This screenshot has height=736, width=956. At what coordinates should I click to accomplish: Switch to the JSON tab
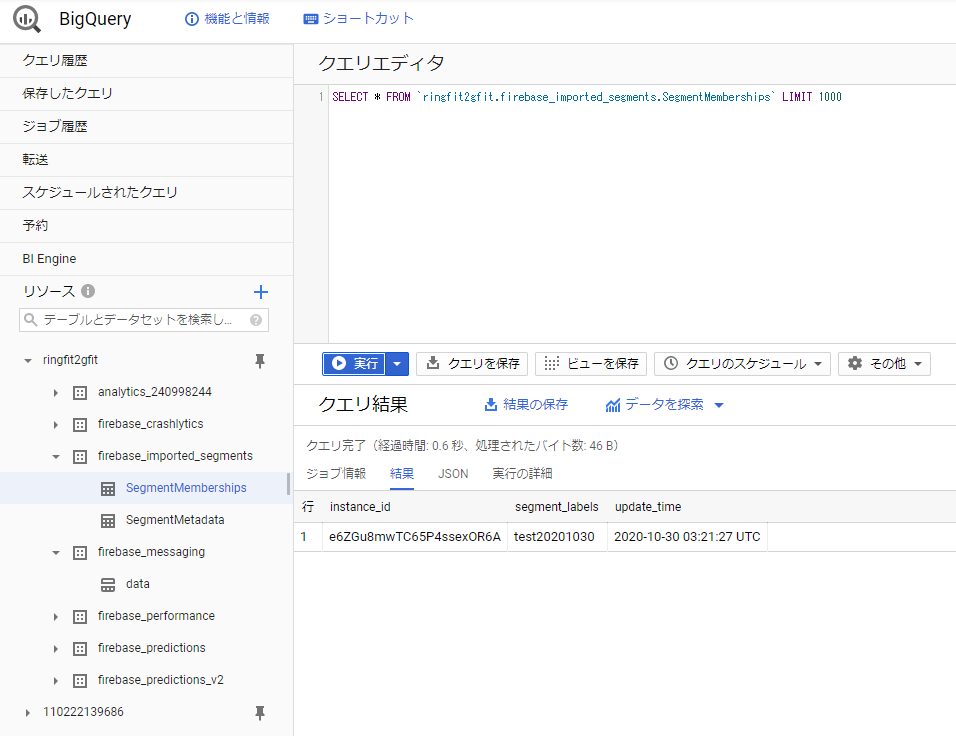(453, 474)
